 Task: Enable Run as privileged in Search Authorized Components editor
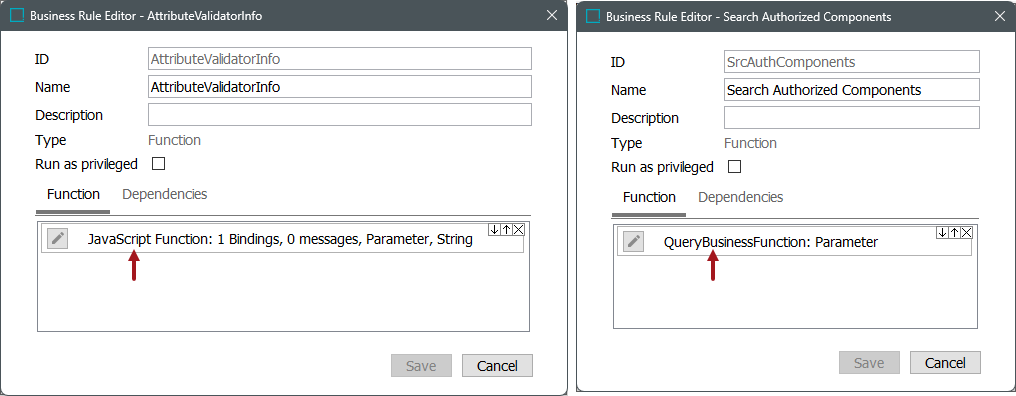734,167
